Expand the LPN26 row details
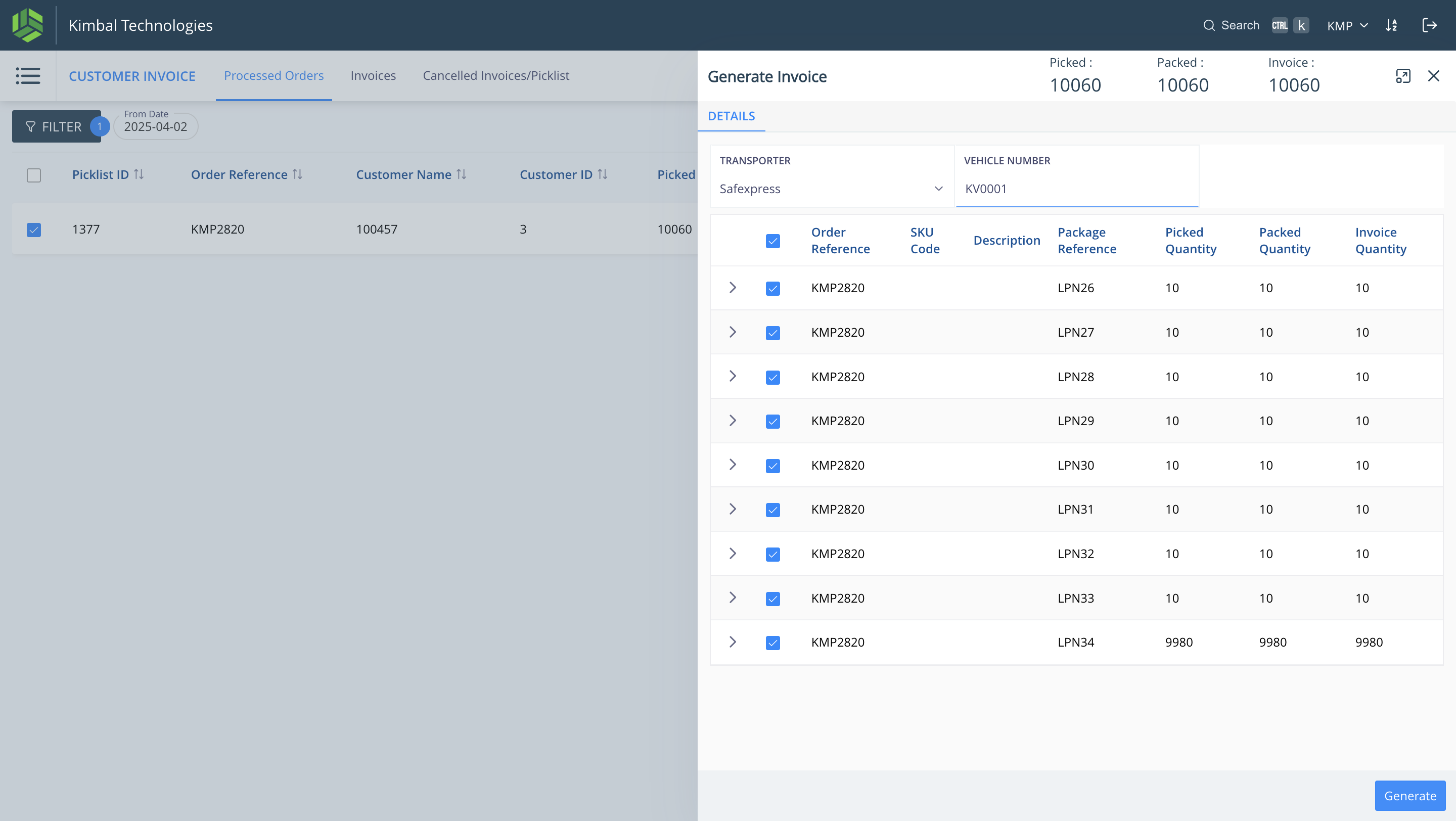This screenshot has width=1456, height=821. 733,287
